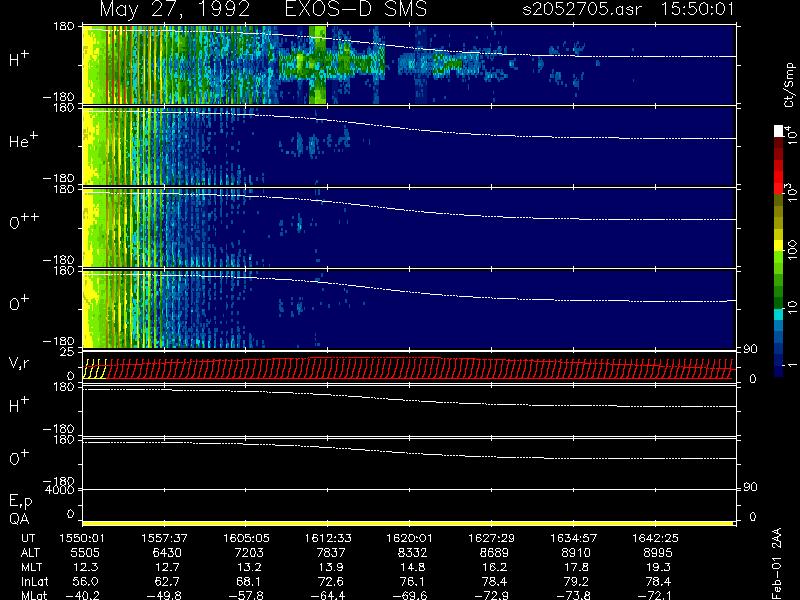Click the E,p panel label
Image resolution: width=800 pixels, height=600 pixels.
[20, 501]
